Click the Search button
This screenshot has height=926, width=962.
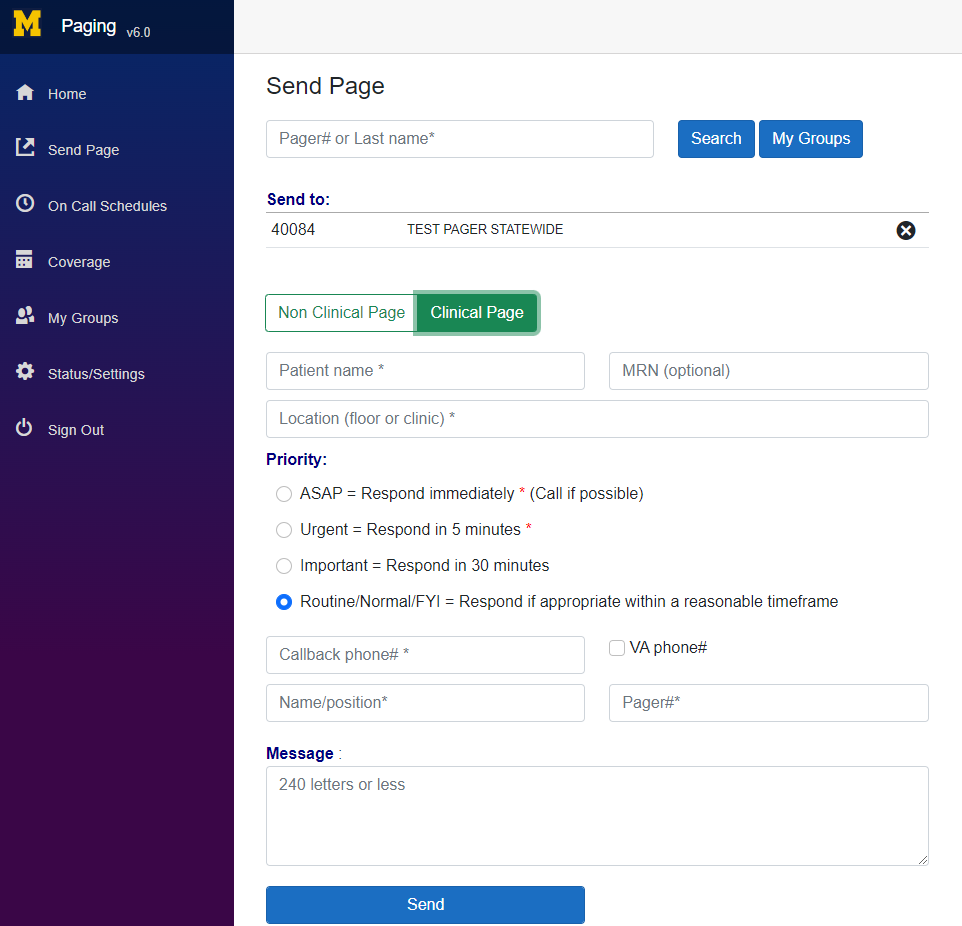(716, 138)
